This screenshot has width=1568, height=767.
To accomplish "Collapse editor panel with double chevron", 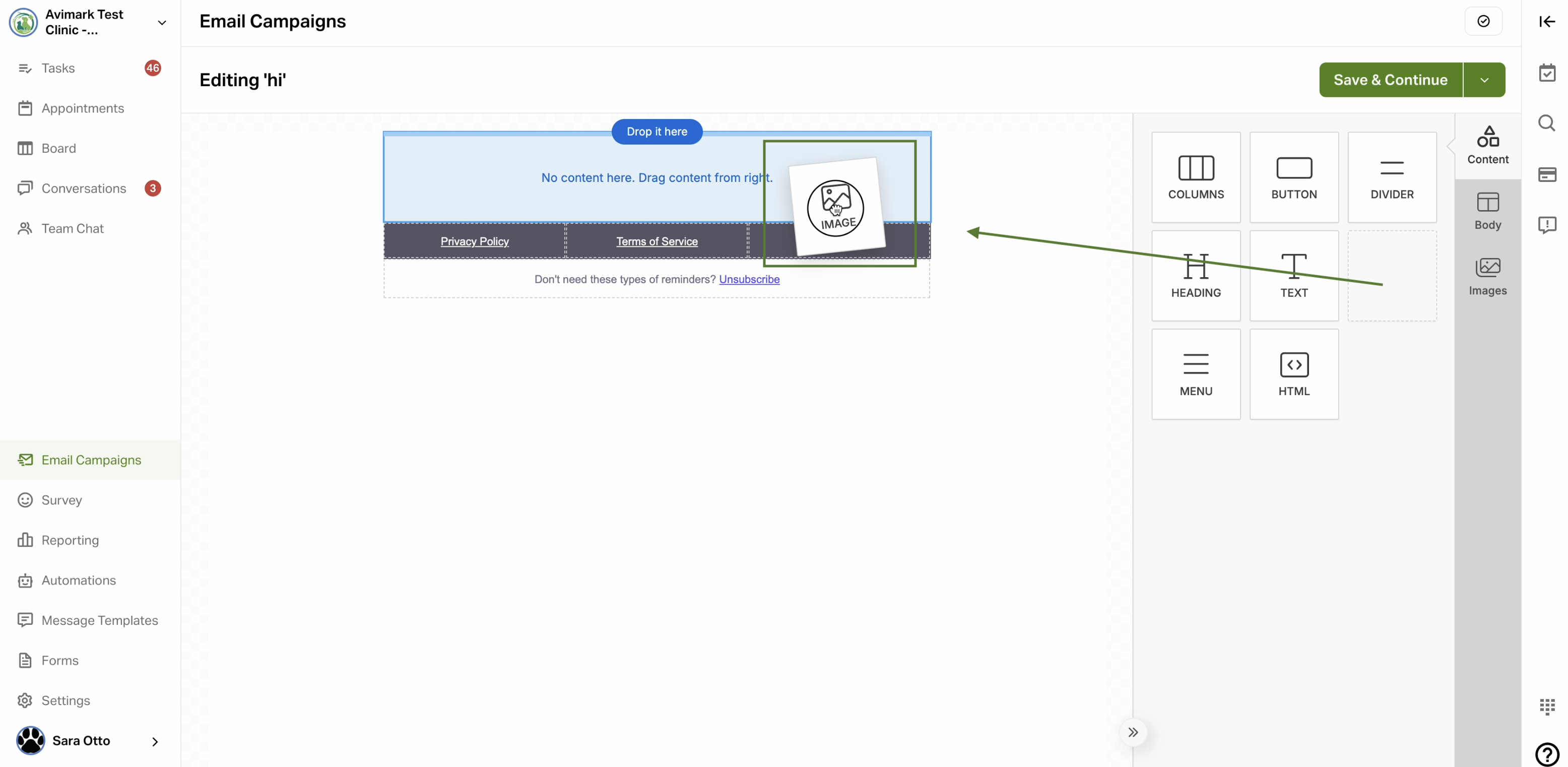I will click(1133, 732).
